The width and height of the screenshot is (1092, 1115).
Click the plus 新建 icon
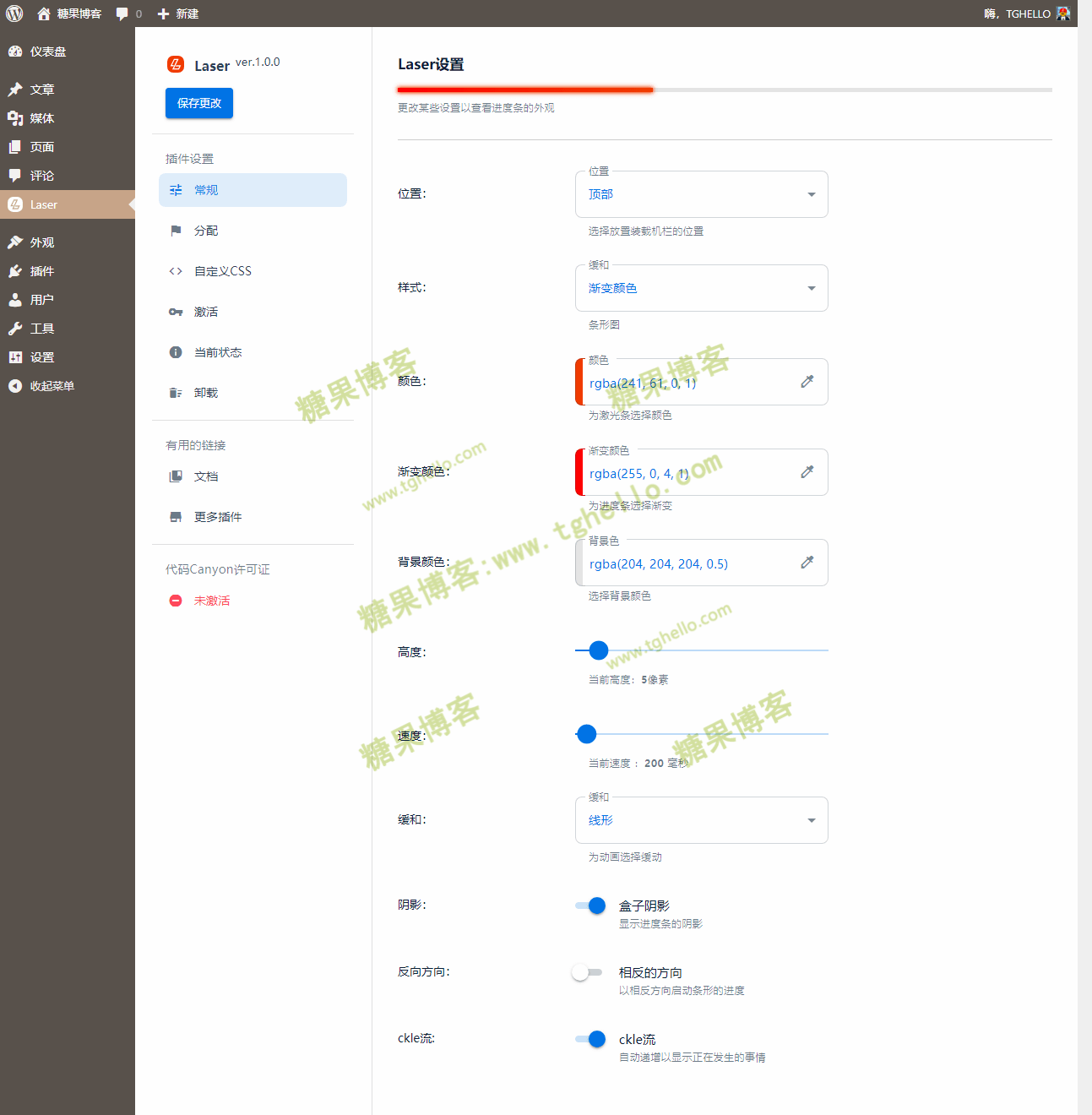164,14
